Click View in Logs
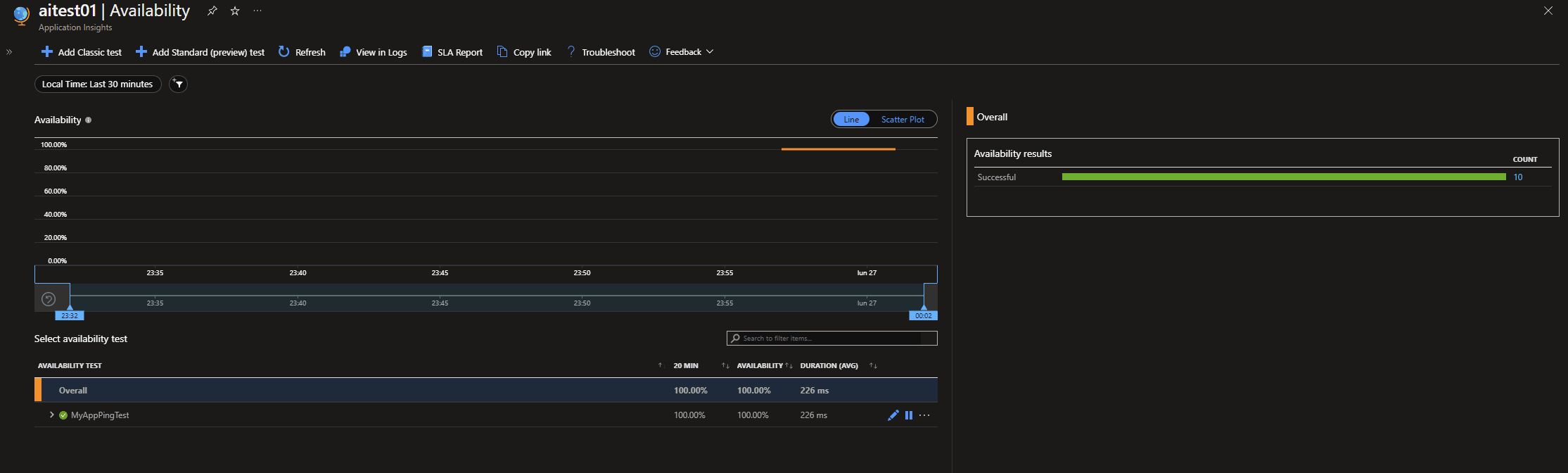The height and width of the screenshot is (473, 1568). [374, 52]
